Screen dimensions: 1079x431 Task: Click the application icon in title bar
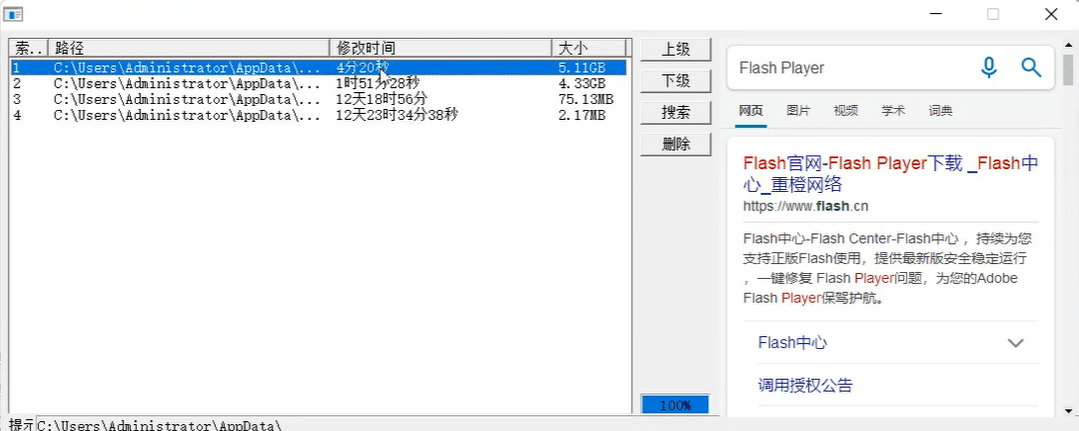(x=14, y=14)
